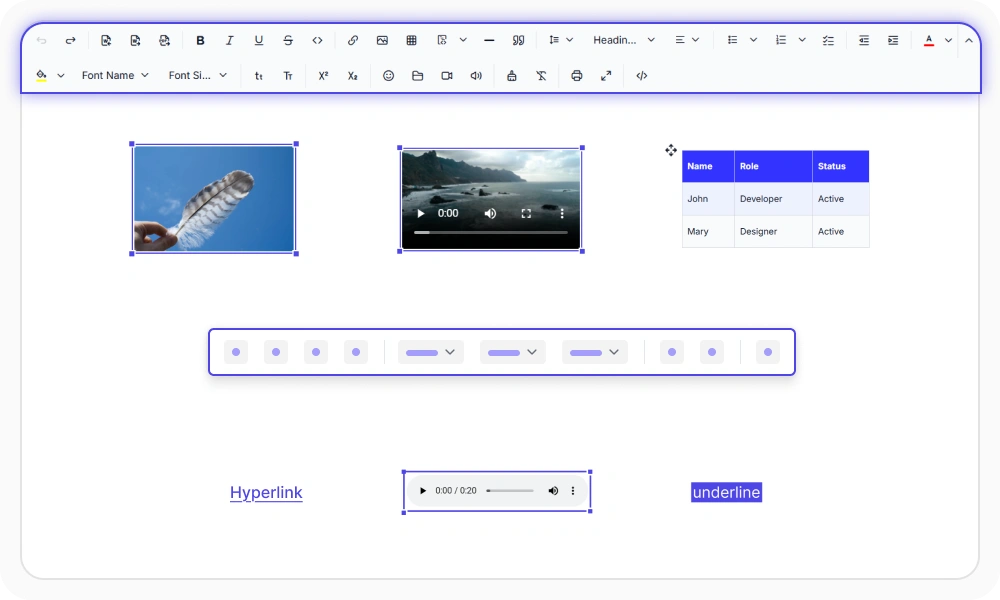Increase indent with the indent icon
Image resolution: width=1000 pixels, height=600 pixels.
(x=893, y=40)
